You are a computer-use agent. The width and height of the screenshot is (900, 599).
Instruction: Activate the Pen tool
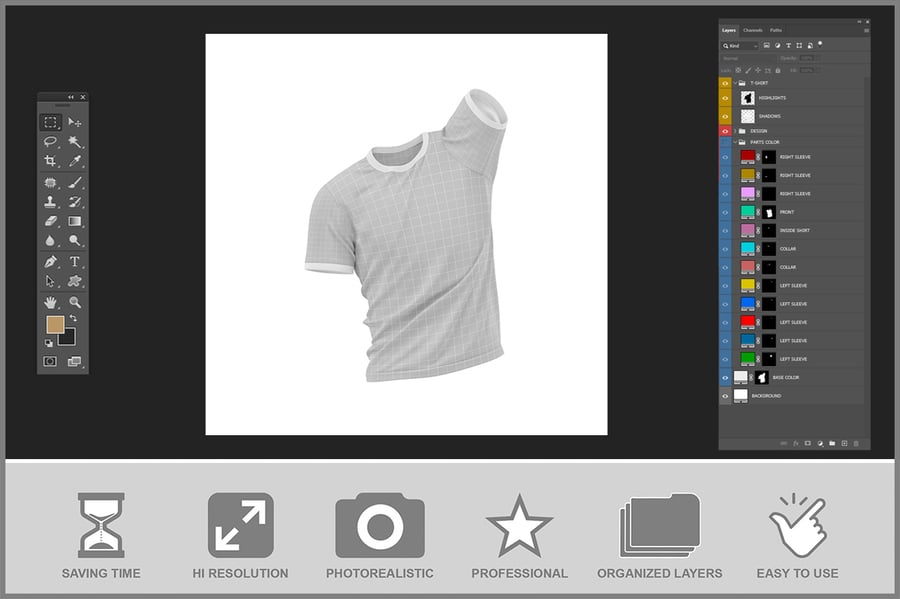49,261
